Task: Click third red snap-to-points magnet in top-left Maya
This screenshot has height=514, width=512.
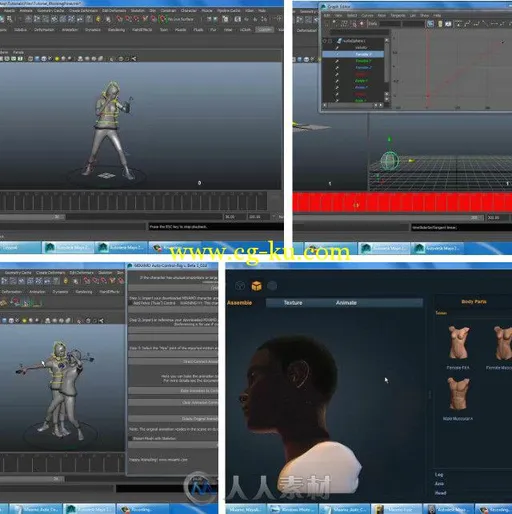Action: click(x=136, y=19)
